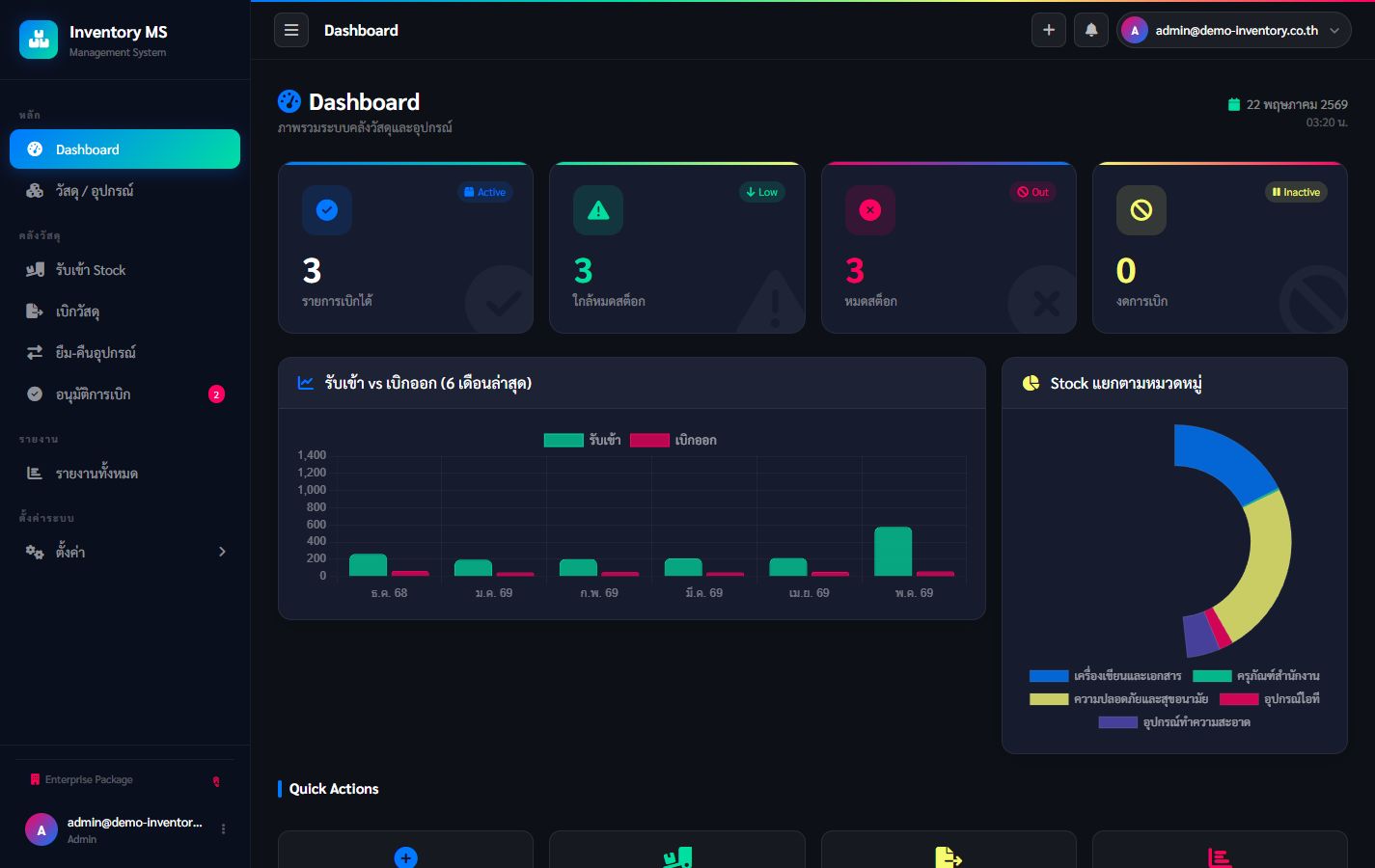Click the green pallet quick action icon

tap(677, 857)
